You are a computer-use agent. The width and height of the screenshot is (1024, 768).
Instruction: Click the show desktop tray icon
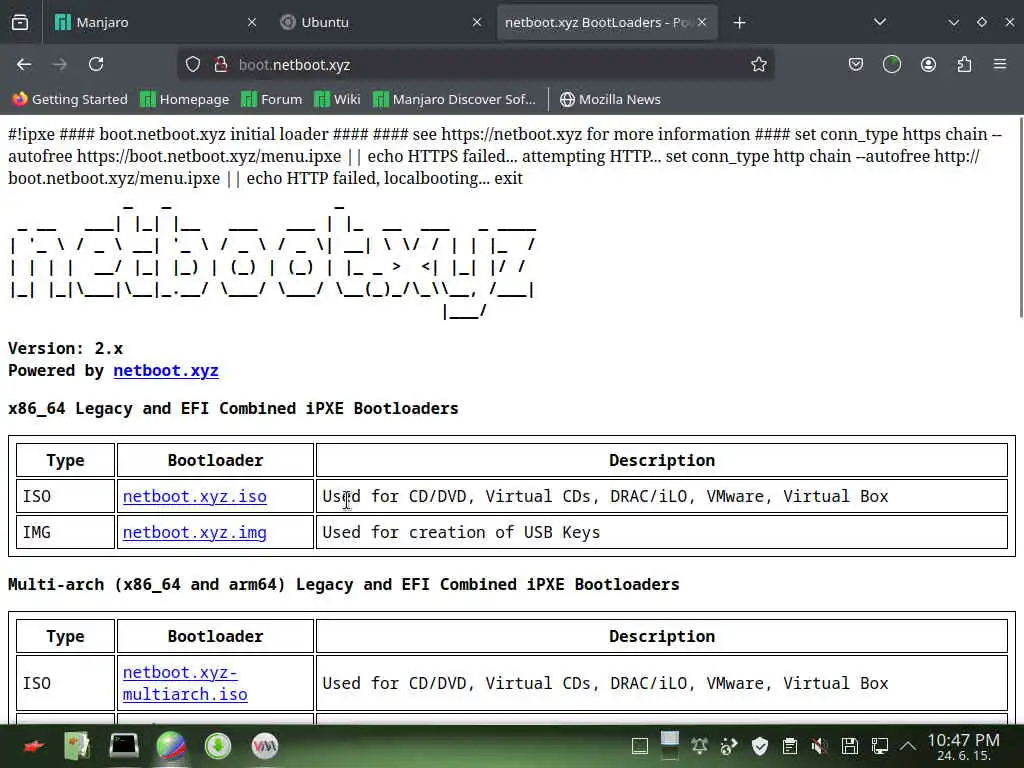640,746
